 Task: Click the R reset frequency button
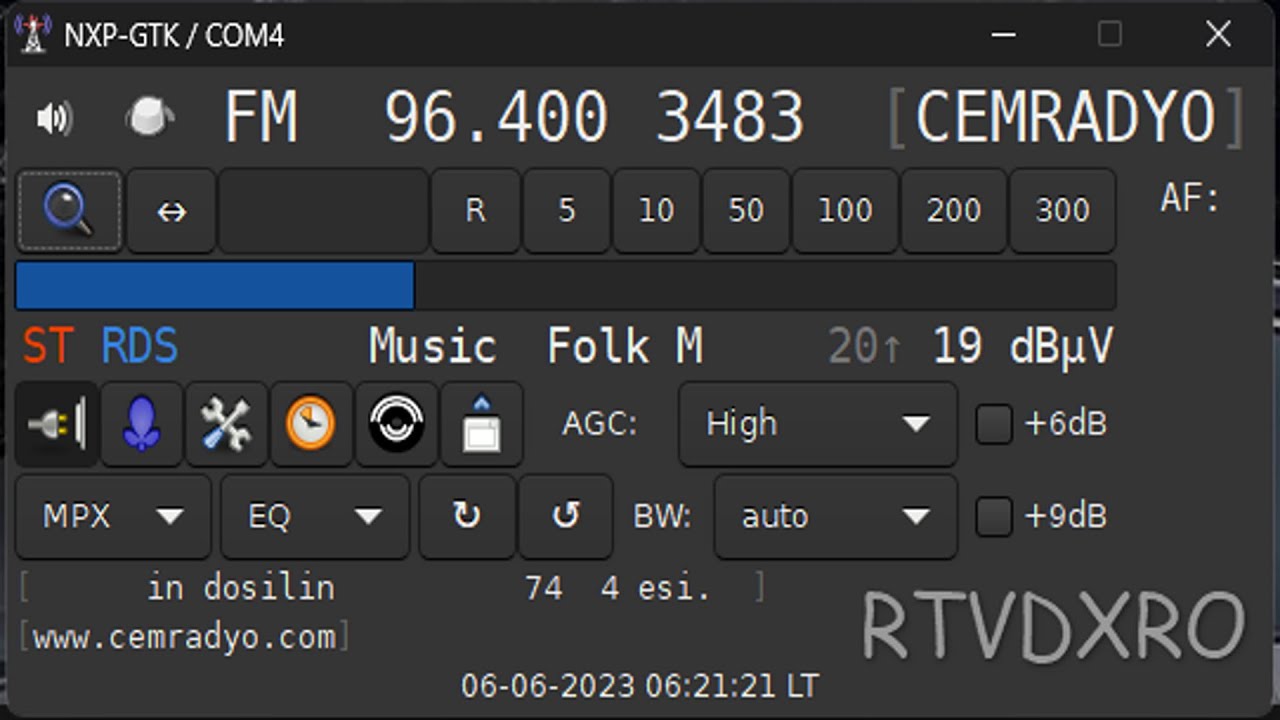475,211
